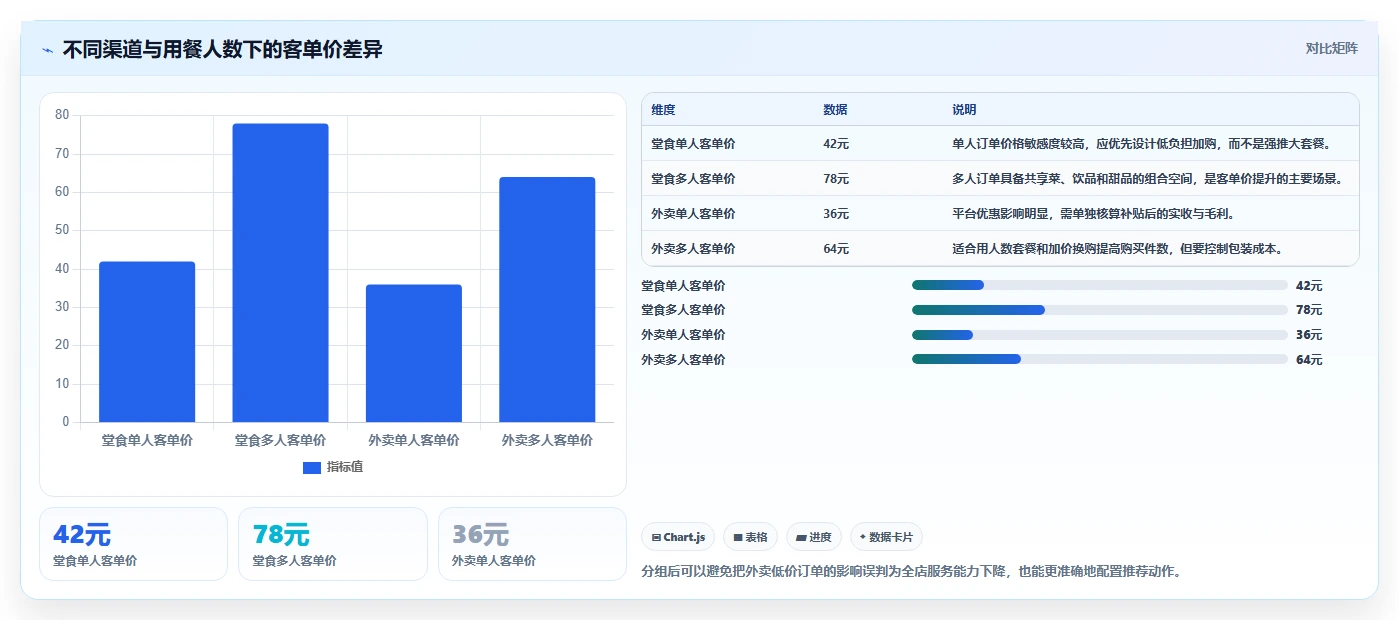1399x620 pixels.
Task: Select the 堂食多人客单价 table row cell
Action: 693,179
